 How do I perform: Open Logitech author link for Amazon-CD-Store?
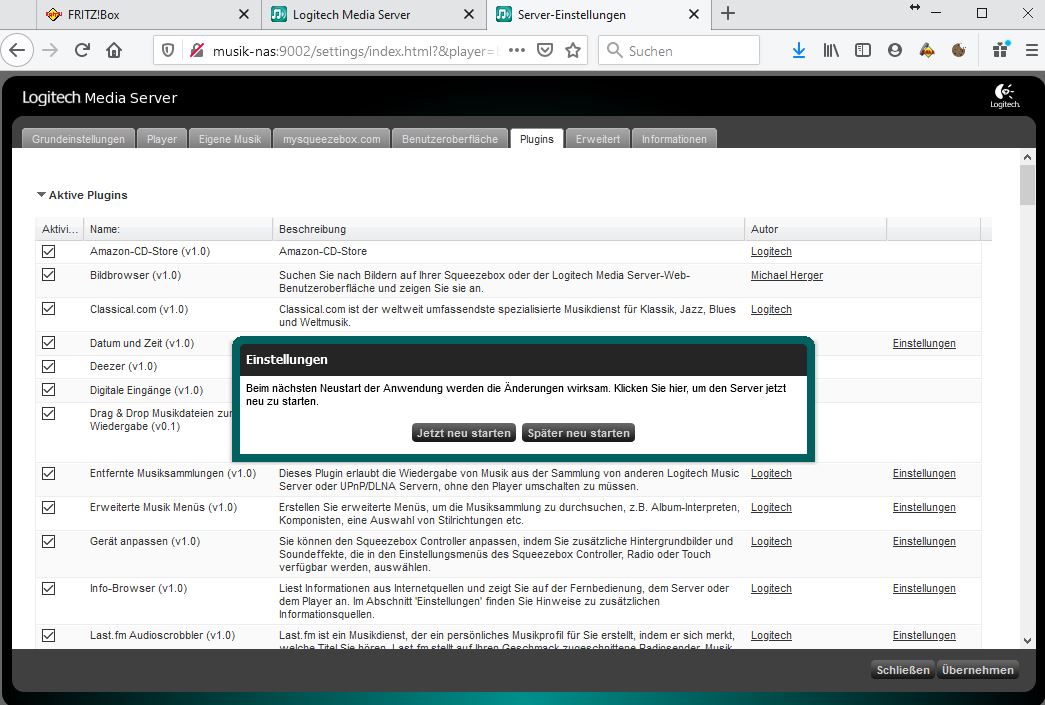pos(771,251)
